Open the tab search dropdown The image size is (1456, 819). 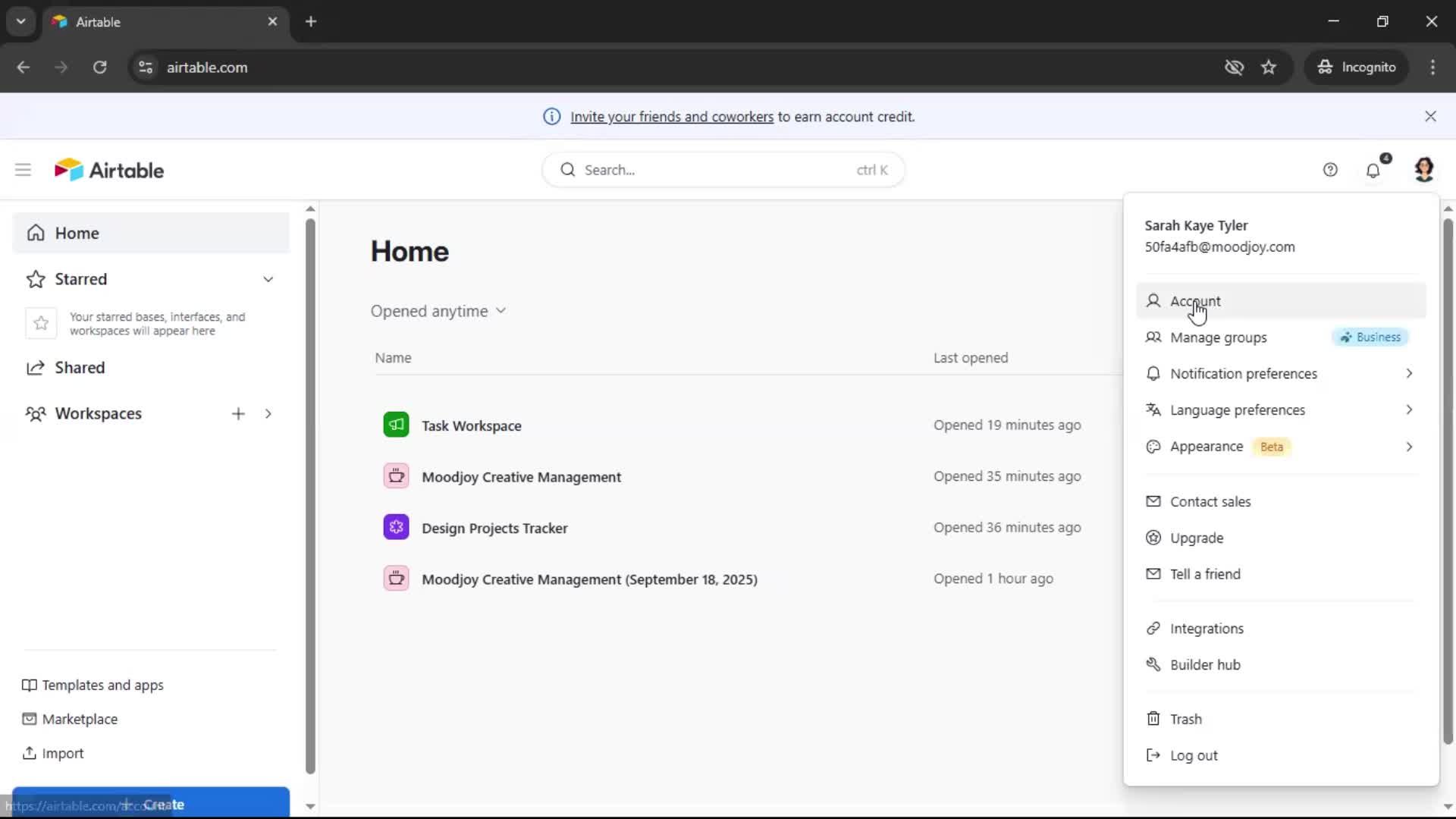coord(21,21)
